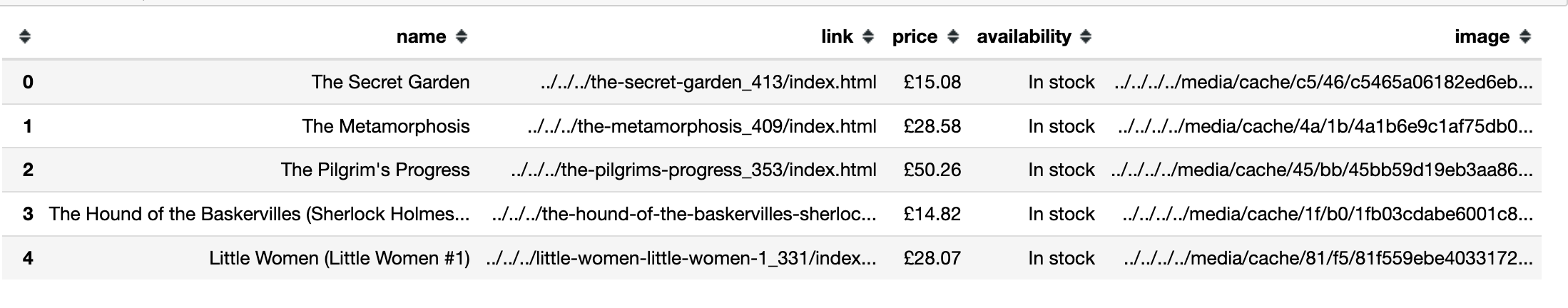
Task: Click the index column sort icon
Action: 25,37
